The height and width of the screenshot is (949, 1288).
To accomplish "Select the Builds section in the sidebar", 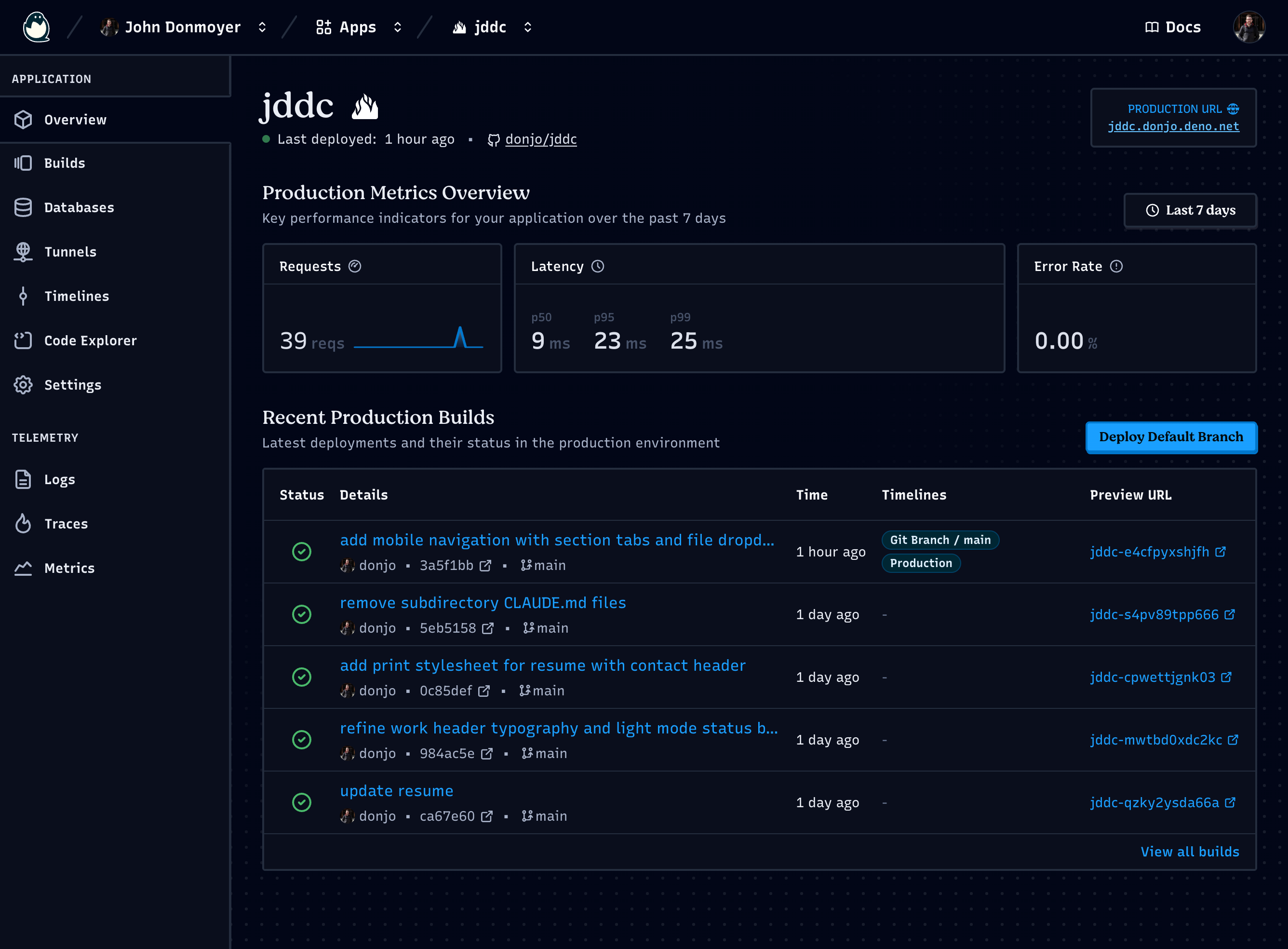I will click(64, 163).
